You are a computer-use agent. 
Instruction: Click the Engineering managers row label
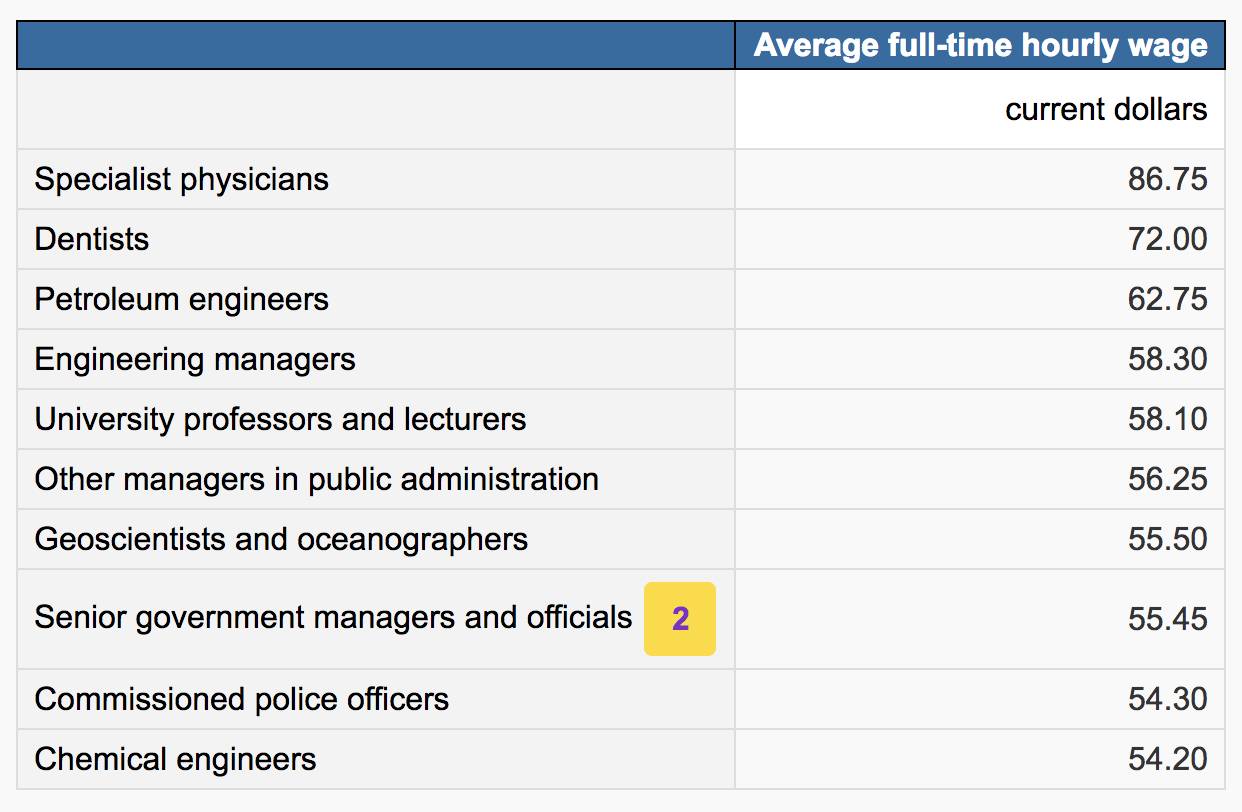(x=195, y=360)
